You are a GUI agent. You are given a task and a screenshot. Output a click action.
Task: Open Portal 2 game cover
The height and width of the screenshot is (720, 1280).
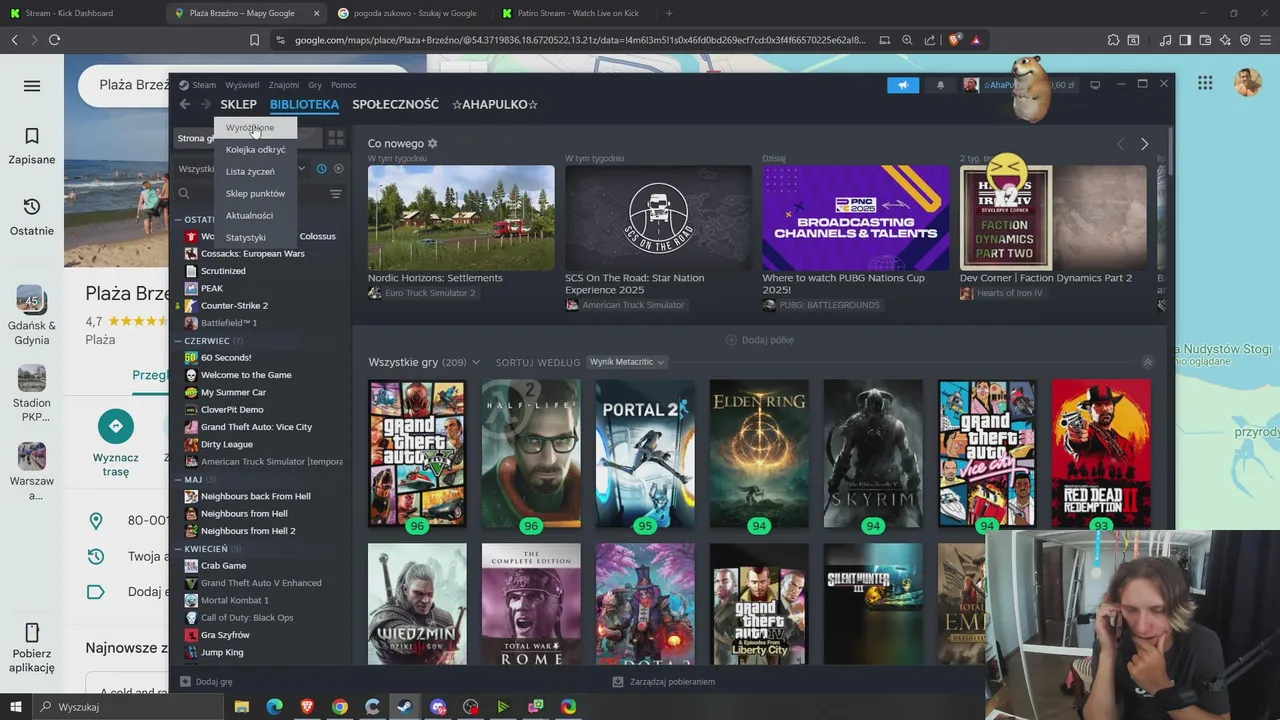(x=645, y=453)
